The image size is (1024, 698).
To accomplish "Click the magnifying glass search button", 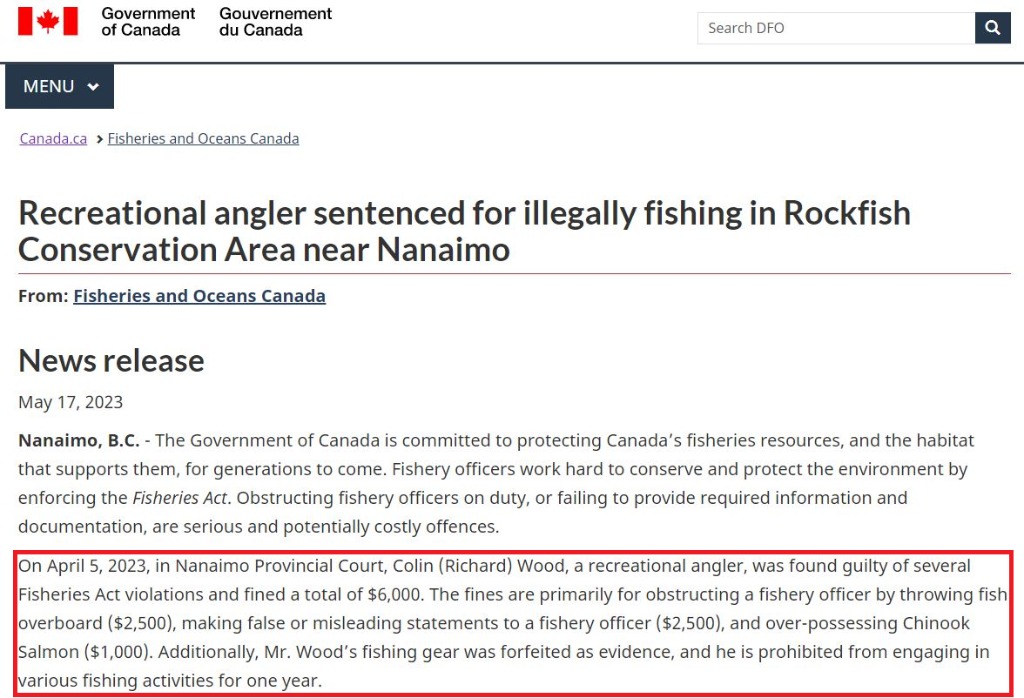I will tap(993, 27).
